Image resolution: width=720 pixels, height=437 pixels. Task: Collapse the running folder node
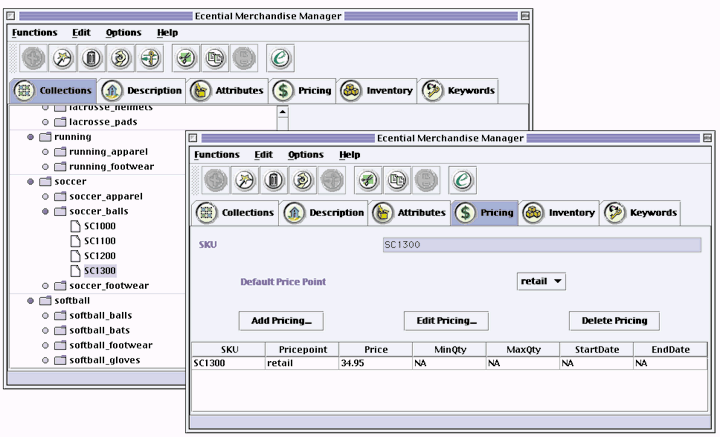tap(30, 137)
